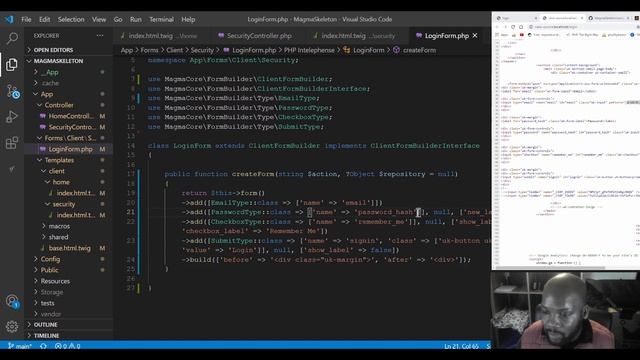Open the Source Control view icon
The image size is (640, 360).
[x=13, y=91]
